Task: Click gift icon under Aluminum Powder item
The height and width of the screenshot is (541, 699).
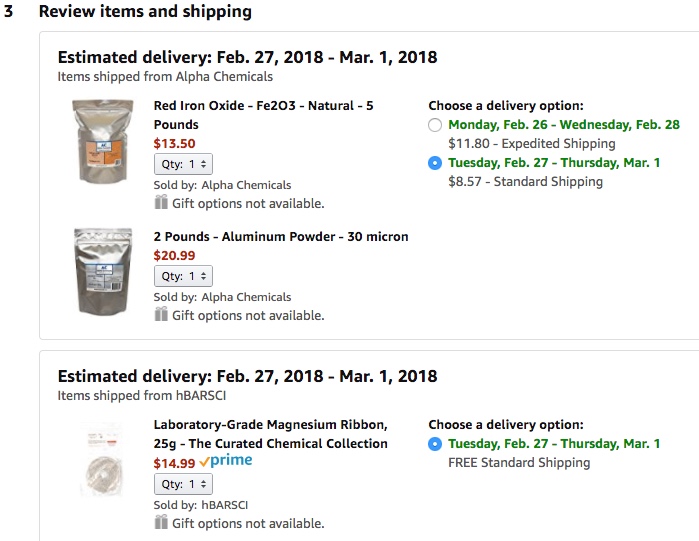Action: tap(161, 315)
